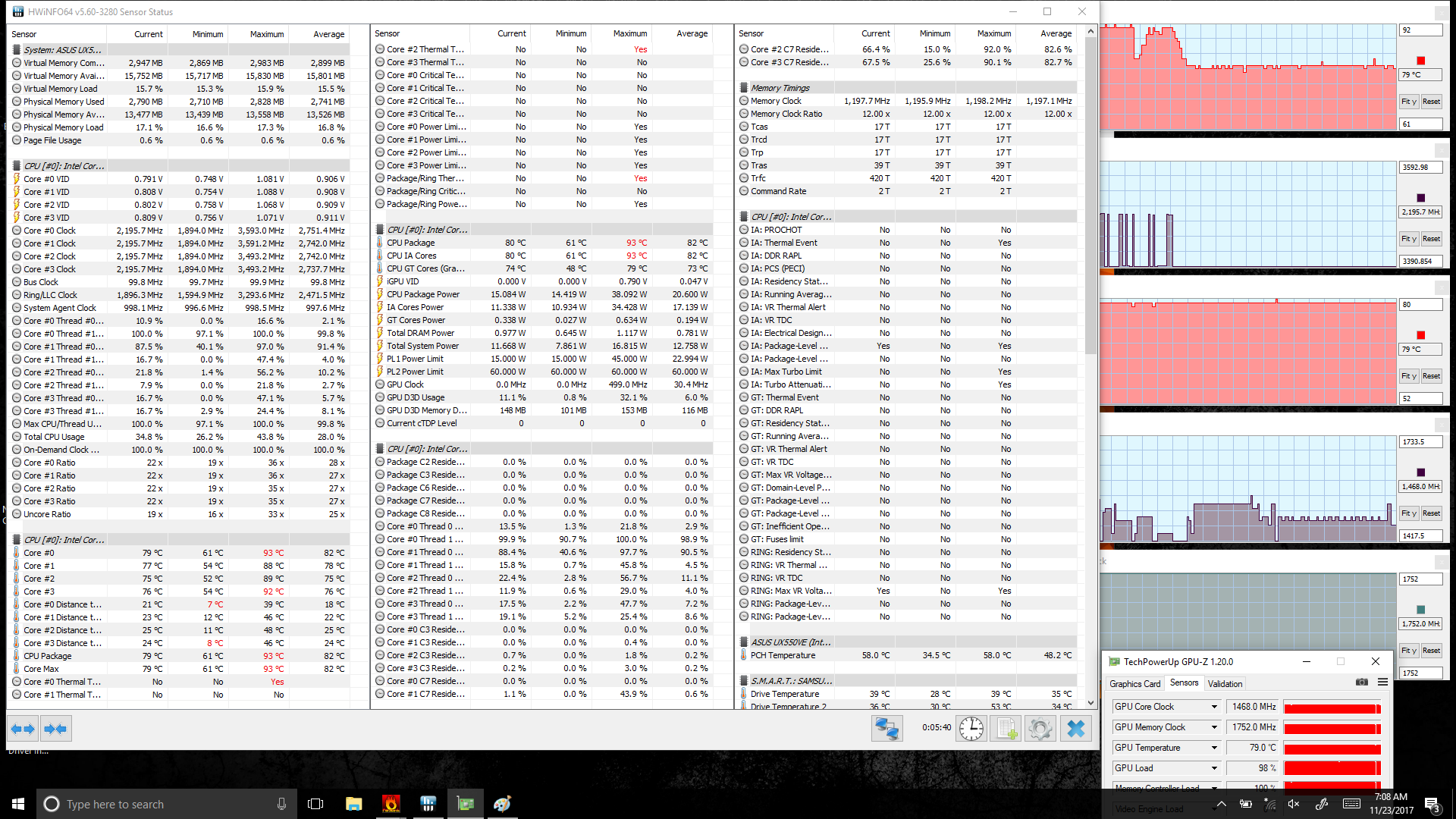Open the GPU Load dropdown arrow
Screen dimensions: 1456x819
pos(1214,768)
